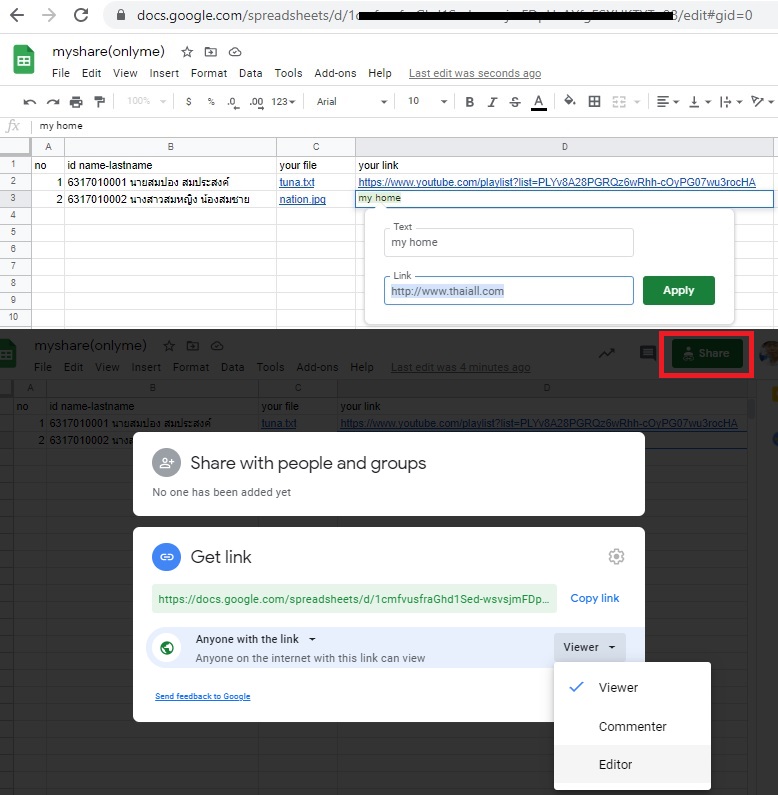Open link settings gear icon
778x795 pixels.
tap(617, 557)
